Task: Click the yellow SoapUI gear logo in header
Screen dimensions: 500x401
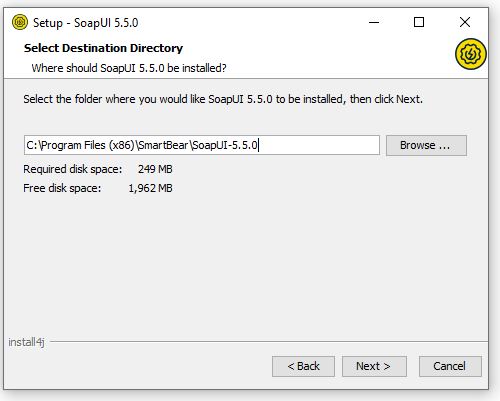Action: (471, 54)
